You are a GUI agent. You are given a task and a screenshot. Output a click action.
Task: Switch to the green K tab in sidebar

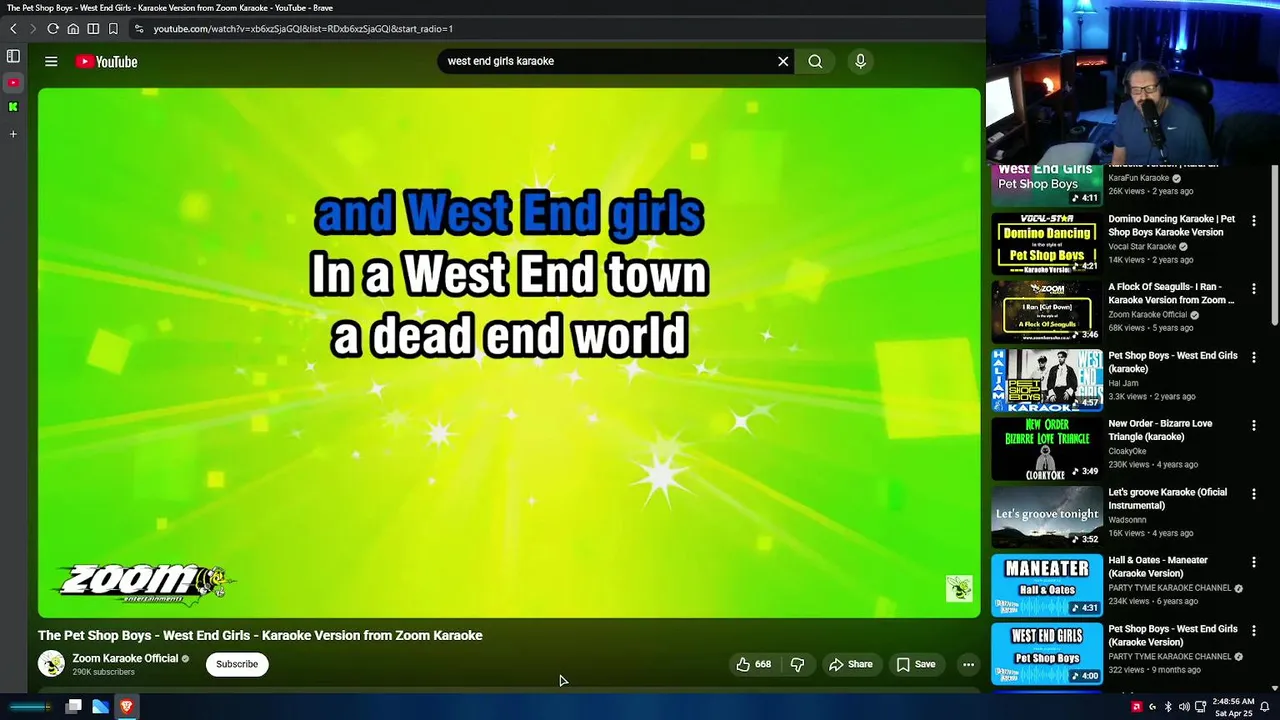pos(13,106)
